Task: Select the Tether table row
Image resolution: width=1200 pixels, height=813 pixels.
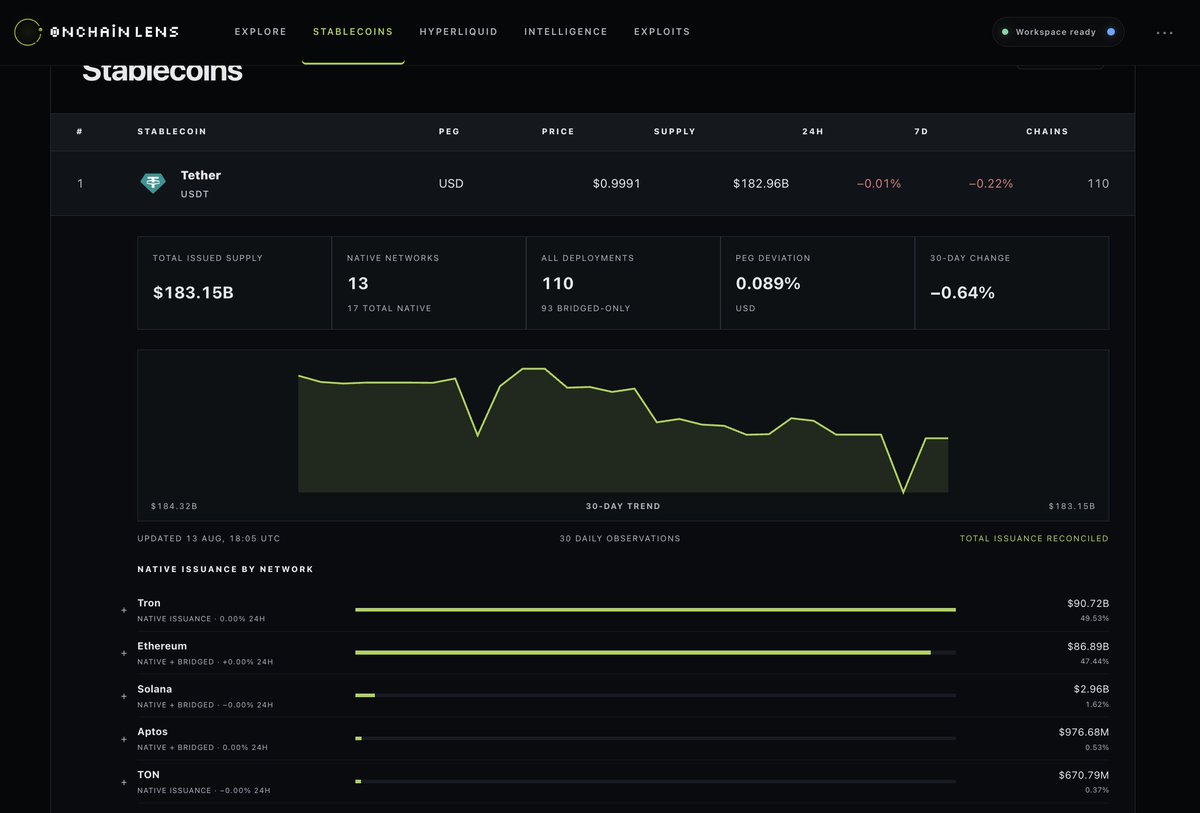Action: click(x=593, y=183)
